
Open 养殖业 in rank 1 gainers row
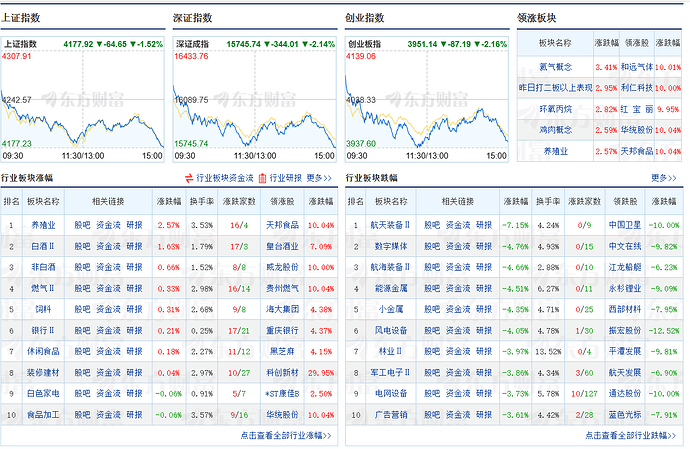point(43,225)
